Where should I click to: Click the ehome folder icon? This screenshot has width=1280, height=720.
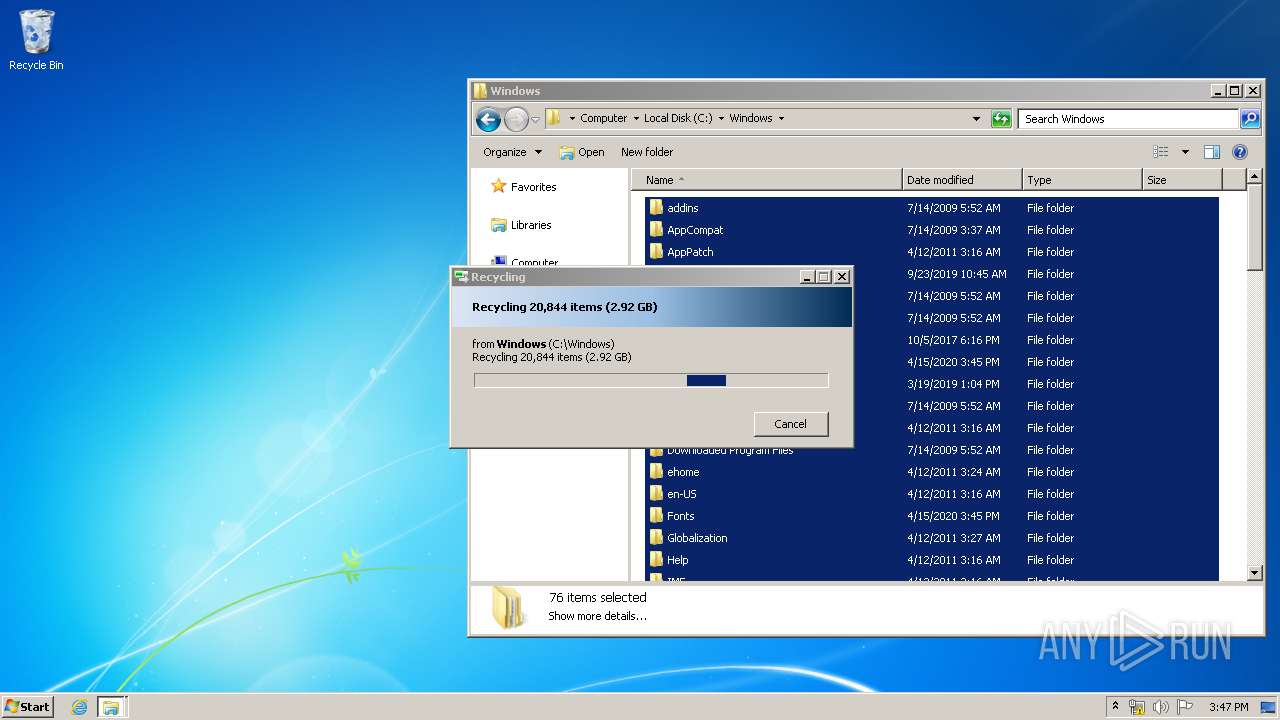coord(656,471)
